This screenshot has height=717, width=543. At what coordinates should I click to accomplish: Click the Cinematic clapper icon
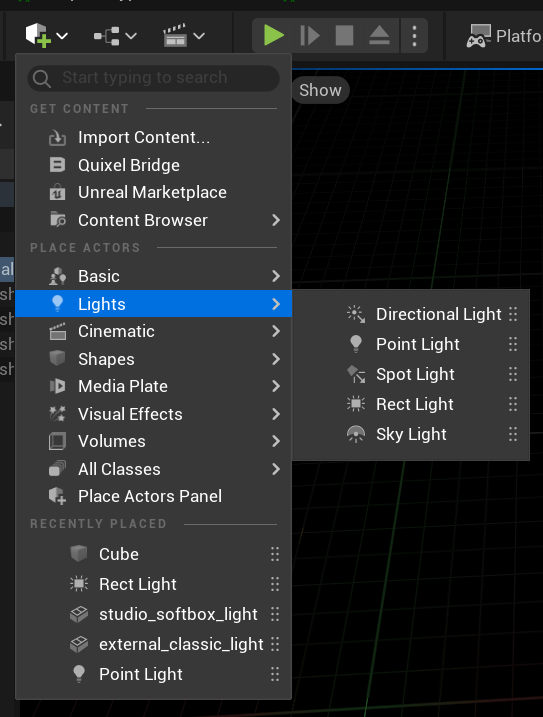click(x=57, y=331)
